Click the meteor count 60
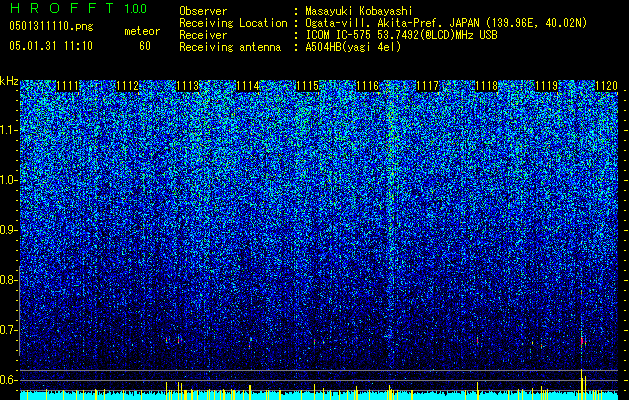This screenshot has height=400, width=629. pos(145,46)
